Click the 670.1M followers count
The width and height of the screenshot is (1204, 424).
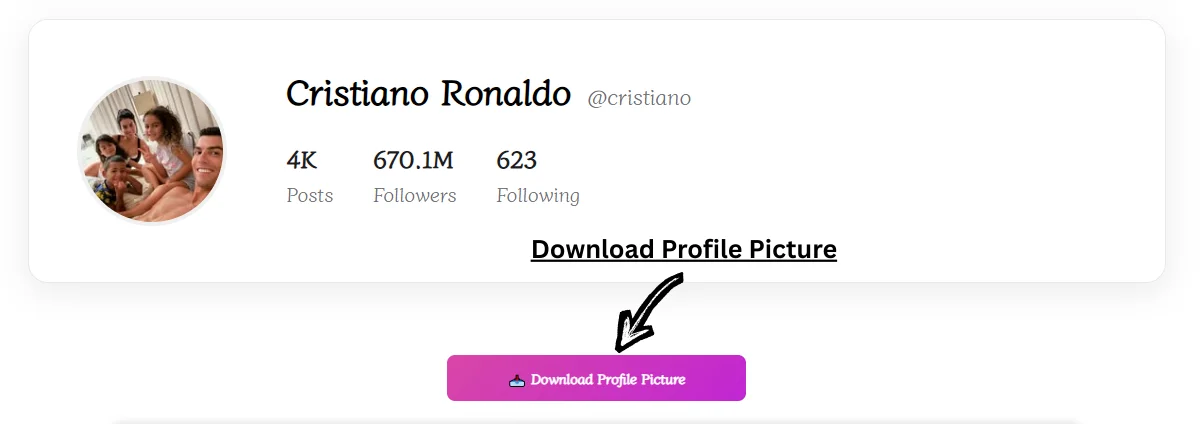[413, 160]
